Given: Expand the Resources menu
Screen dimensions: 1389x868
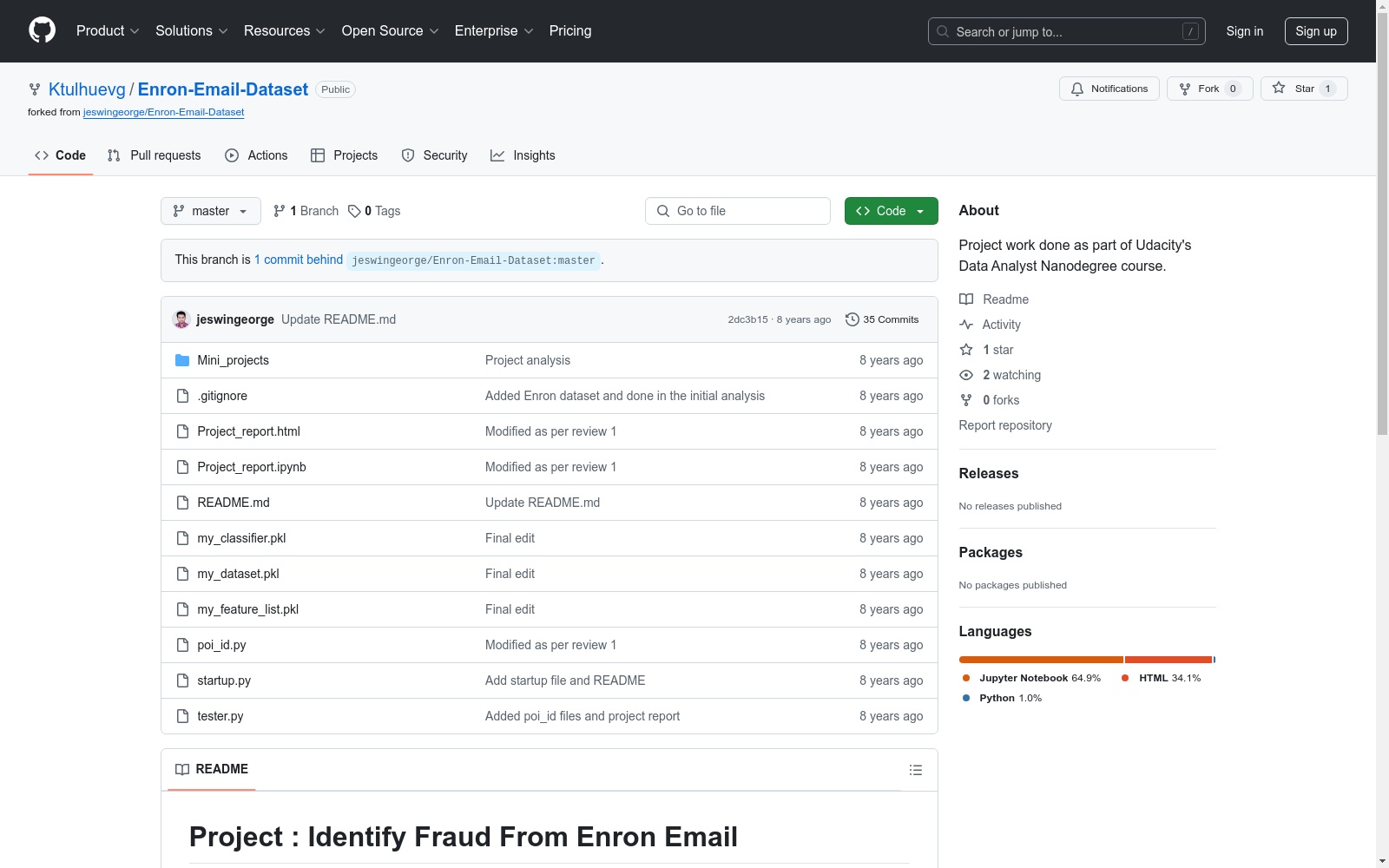Looking at the screenshot, I should (x=285, y=30).
